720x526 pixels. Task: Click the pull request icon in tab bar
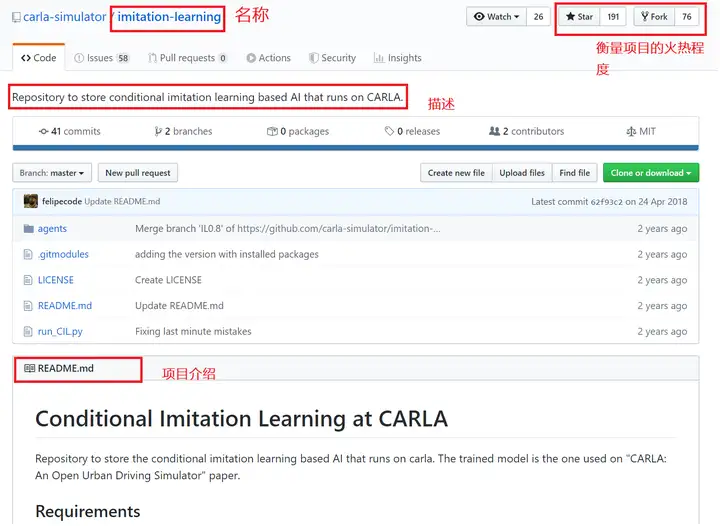[x=152, y=58]
